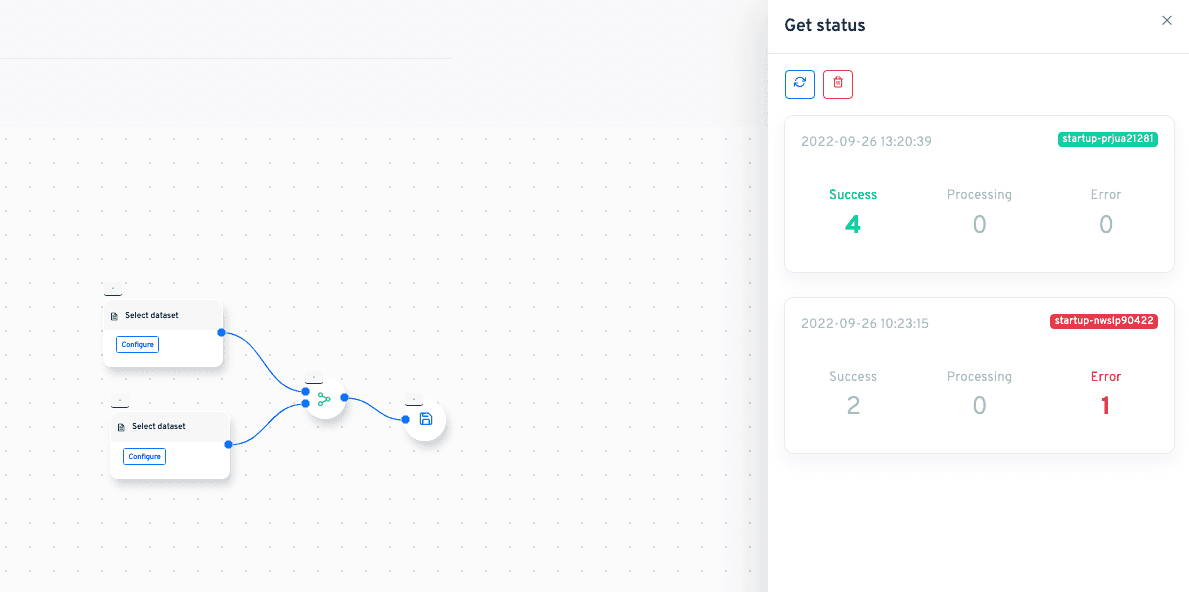Screen dimensions: 1189x592
Task: Open the startup-nwslp90422 red badge
Action: tap(1104, 321)
